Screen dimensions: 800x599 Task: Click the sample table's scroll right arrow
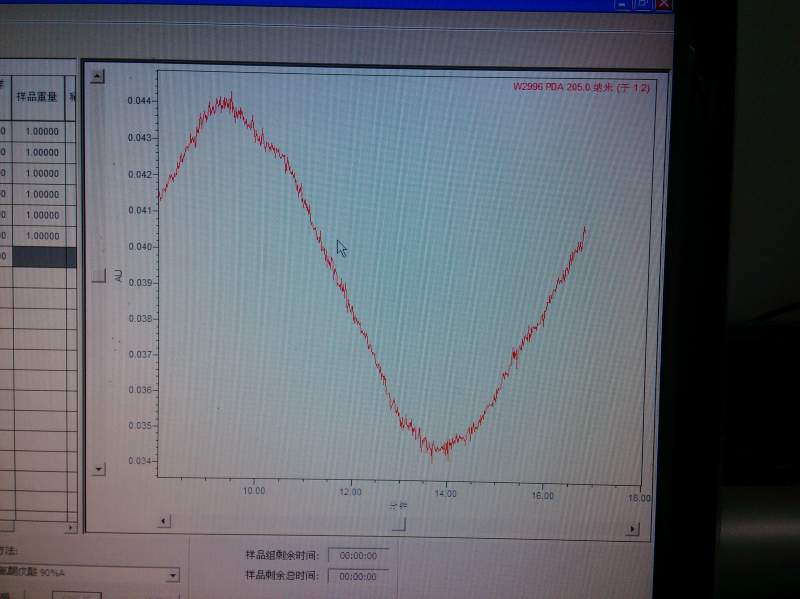(70, 527)
